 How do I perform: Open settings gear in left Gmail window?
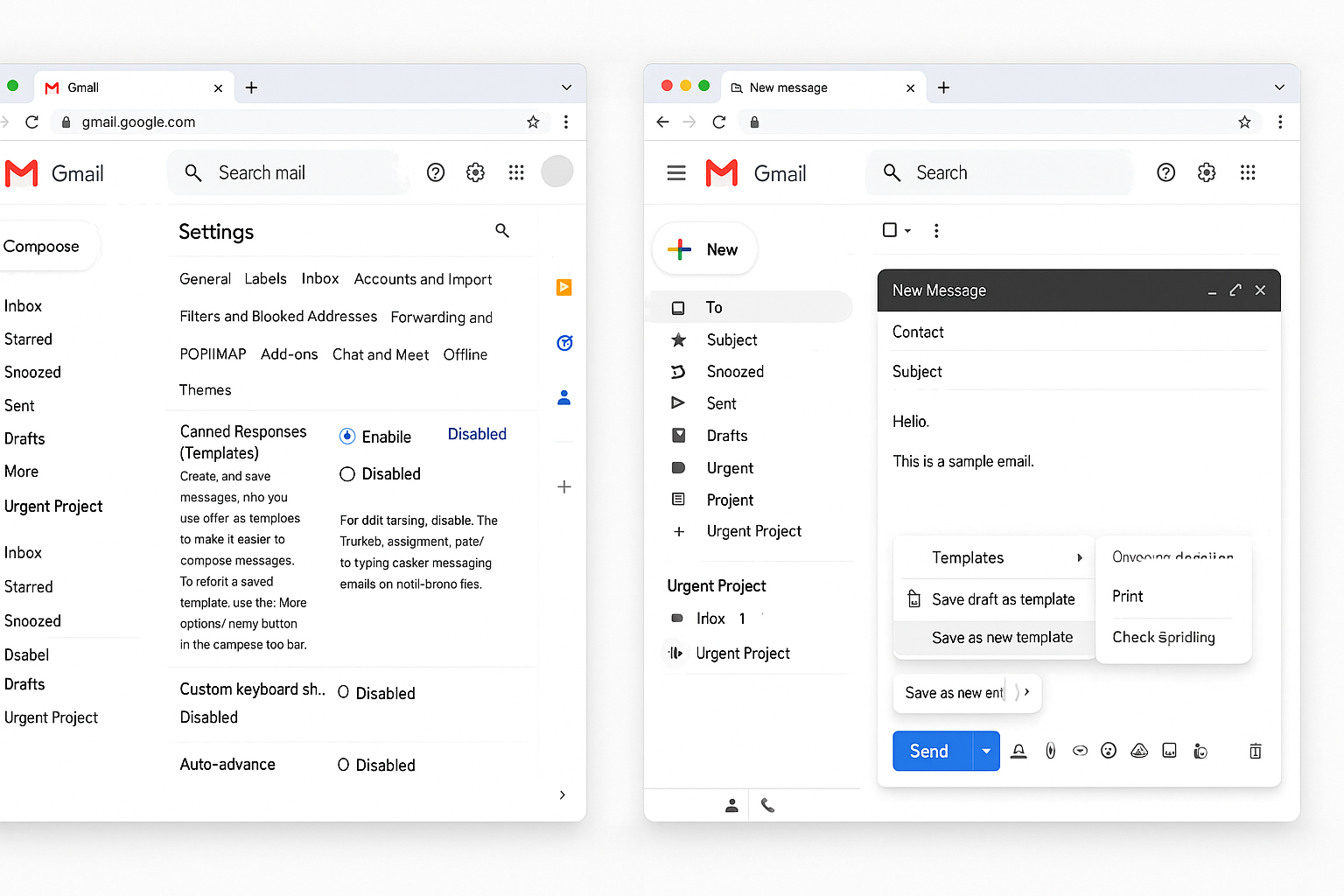(x=475, y=172)
